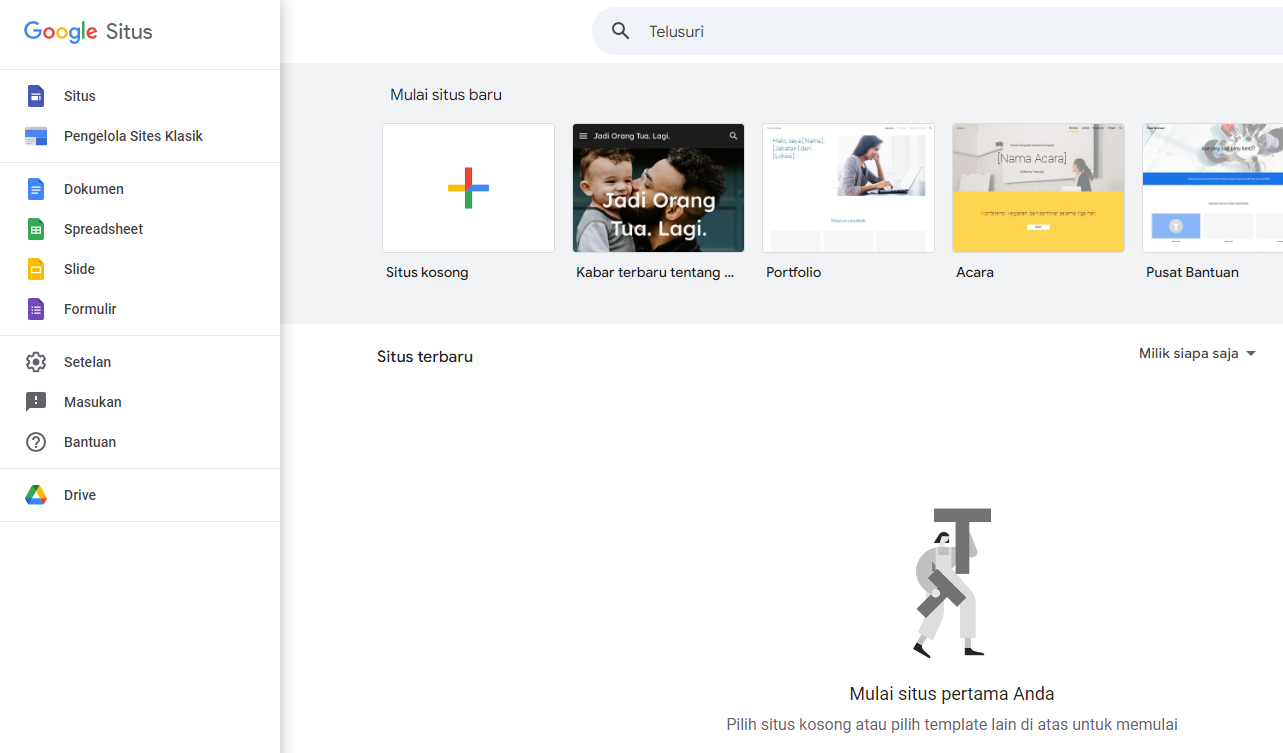The height and width of the screenshot is (753, 1283).
Task: Open Pengelola Sites Klasik
Action: tap(140, 136)
